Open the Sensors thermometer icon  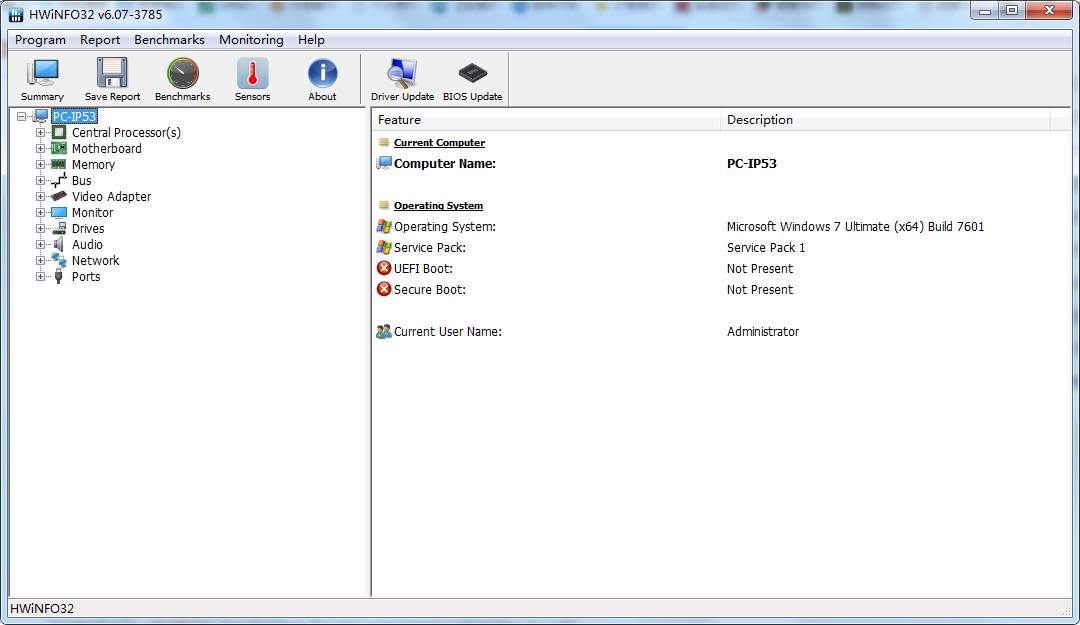[252, 73]
